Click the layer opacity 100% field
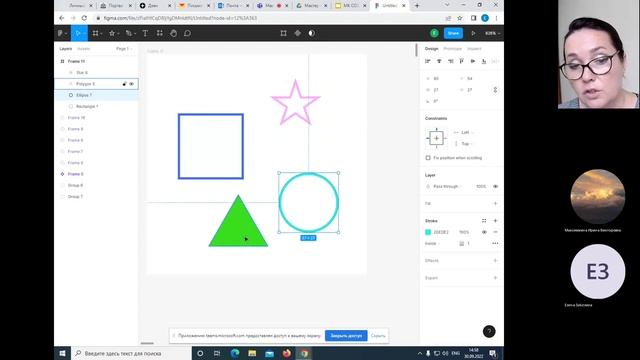The width and height of the screenshot is (640, 360). coord(481,186)
